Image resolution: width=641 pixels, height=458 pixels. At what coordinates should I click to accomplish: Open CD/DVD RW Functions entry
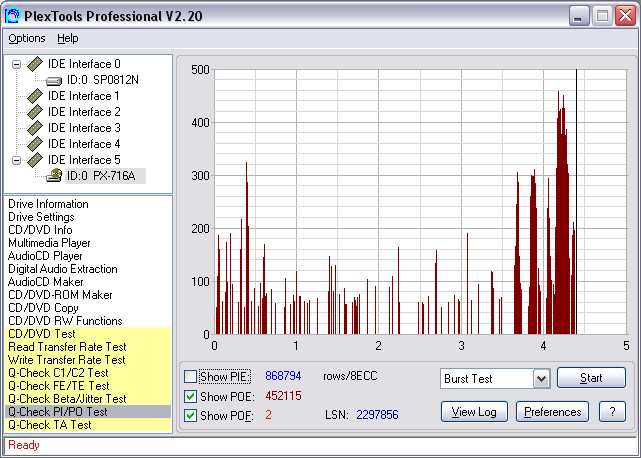pyautogui.click(x=65, y=321)
